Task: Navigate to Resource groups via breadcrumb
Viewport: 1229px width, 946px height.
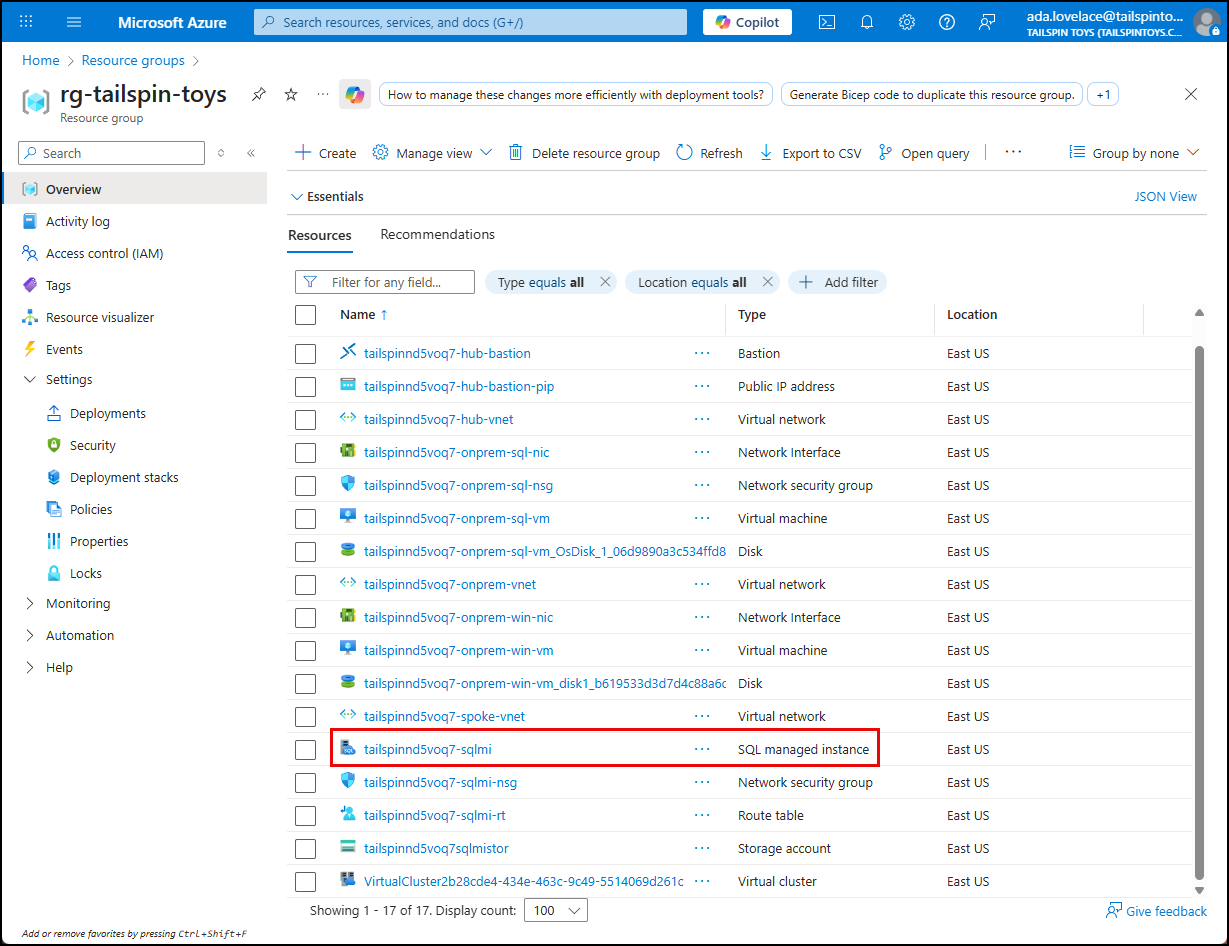Action: click(x=133, y=60)
